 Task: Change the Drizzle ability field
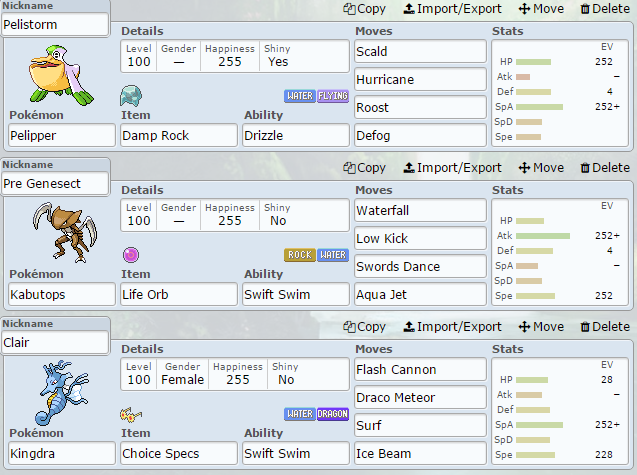tap(296, 135)
